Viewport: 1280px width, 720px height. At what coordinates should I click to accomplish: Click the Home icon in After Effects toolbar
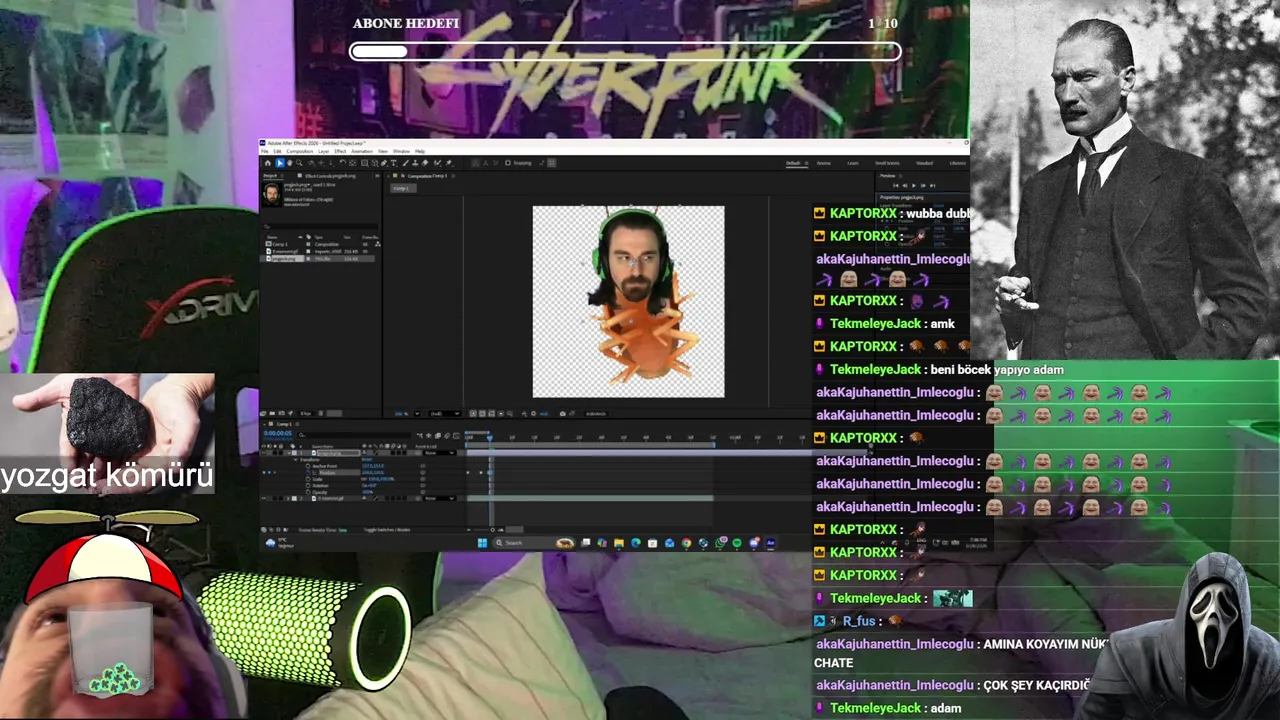coord(268,163)
